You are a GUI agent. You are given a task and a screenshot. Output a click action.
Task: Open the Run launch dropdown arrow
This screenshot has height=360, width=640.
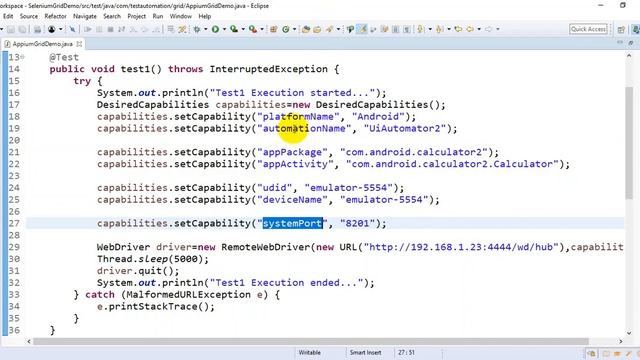tap(224, 29)
